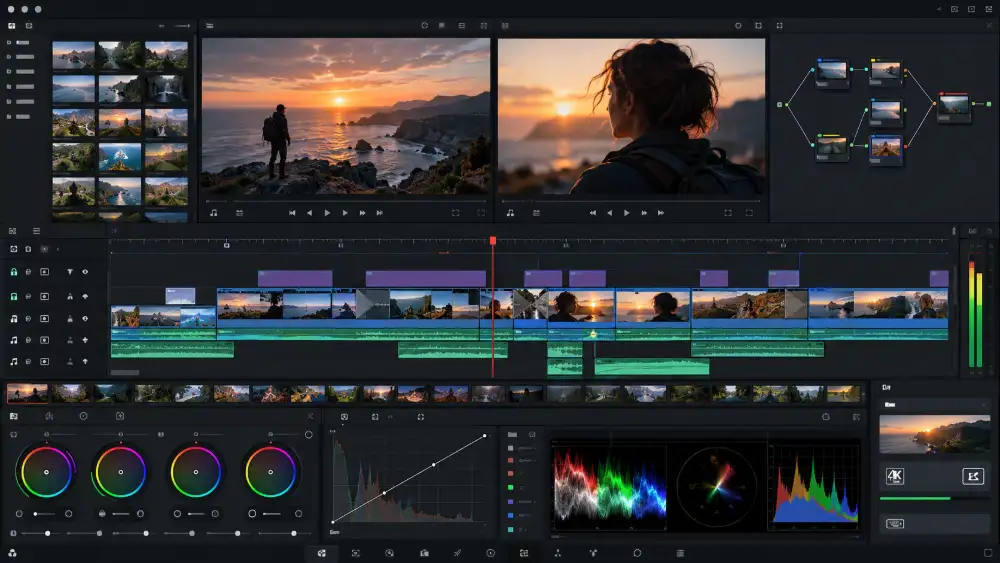Close the color wheels panel with X icon
The height and width of the screenshot is (563, 1000).
point(311,416)
